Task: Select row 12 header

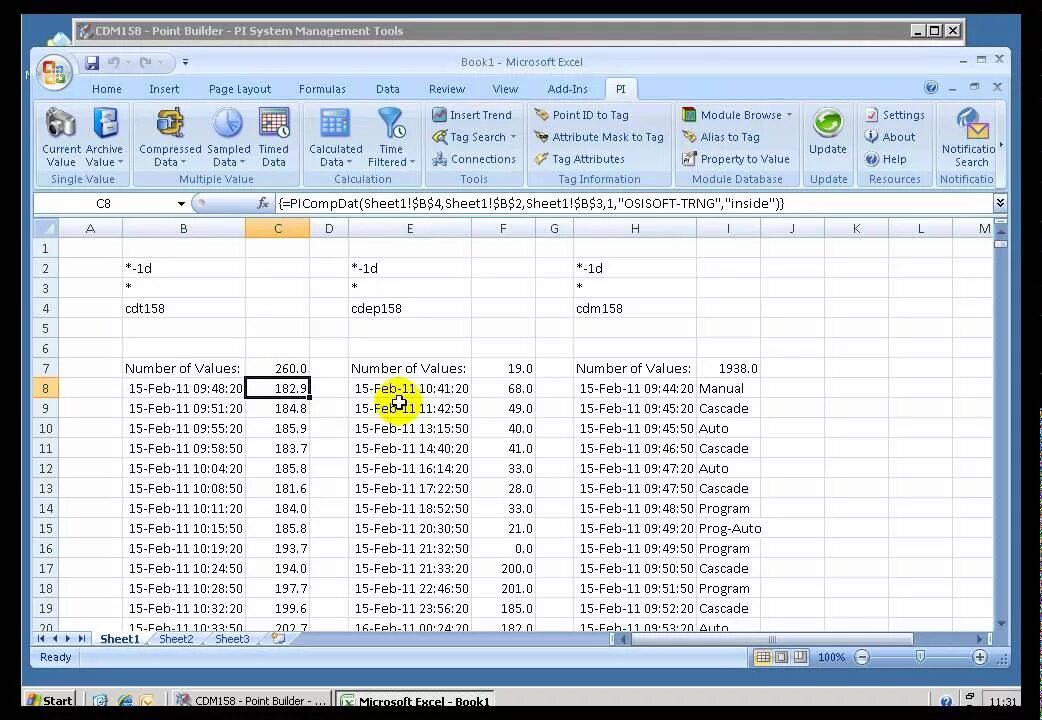Action: (46, 469)
